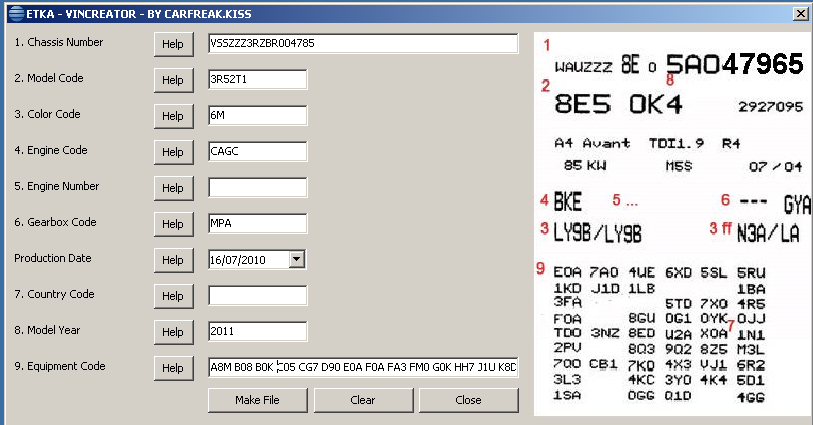Click Help button for Chassis Number
This screenshot has height=425, width=813.
click(x=174, y=44)
